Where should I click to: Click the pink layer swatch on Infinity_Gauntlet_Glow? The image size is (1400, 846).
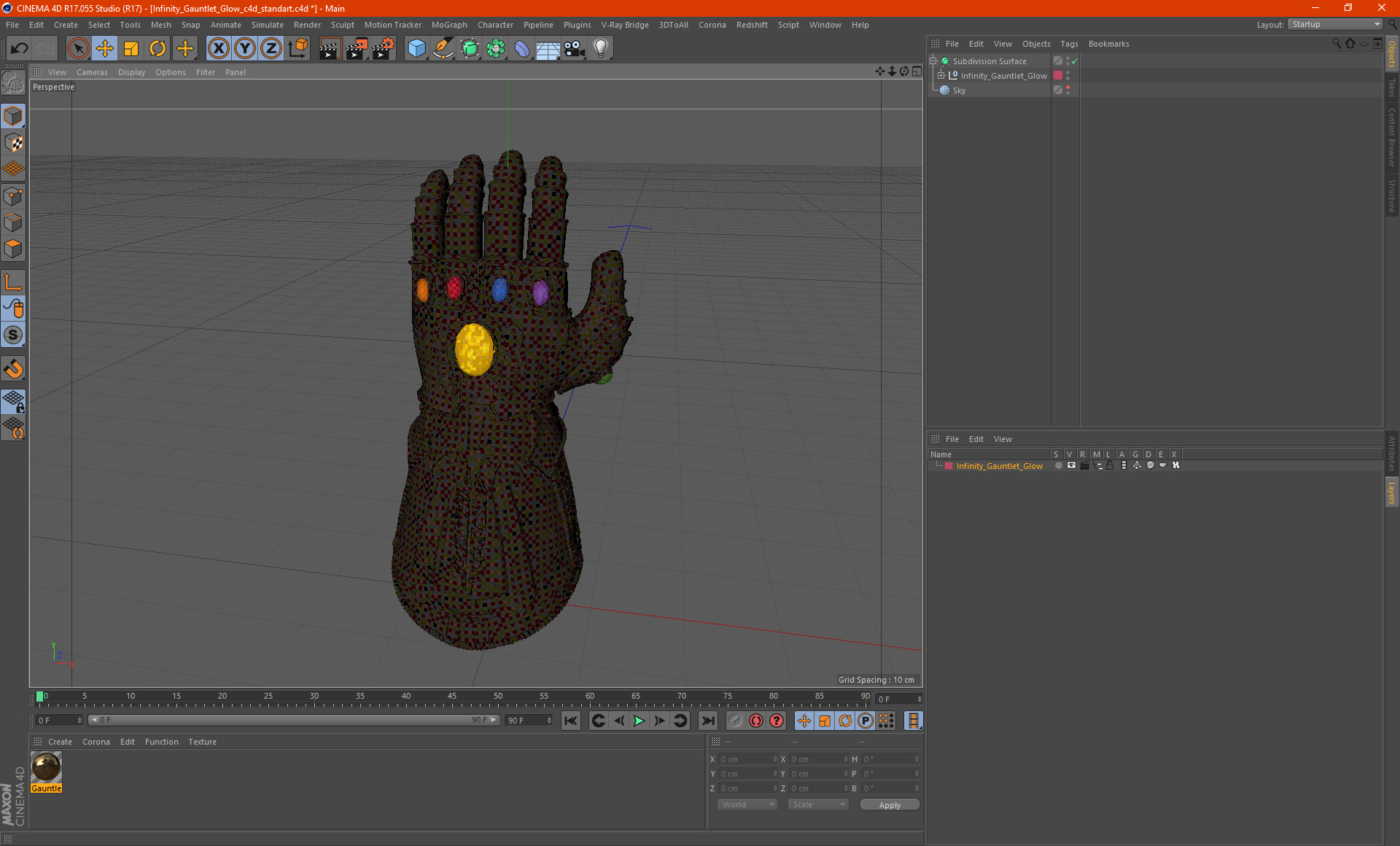click(1058, 75)
